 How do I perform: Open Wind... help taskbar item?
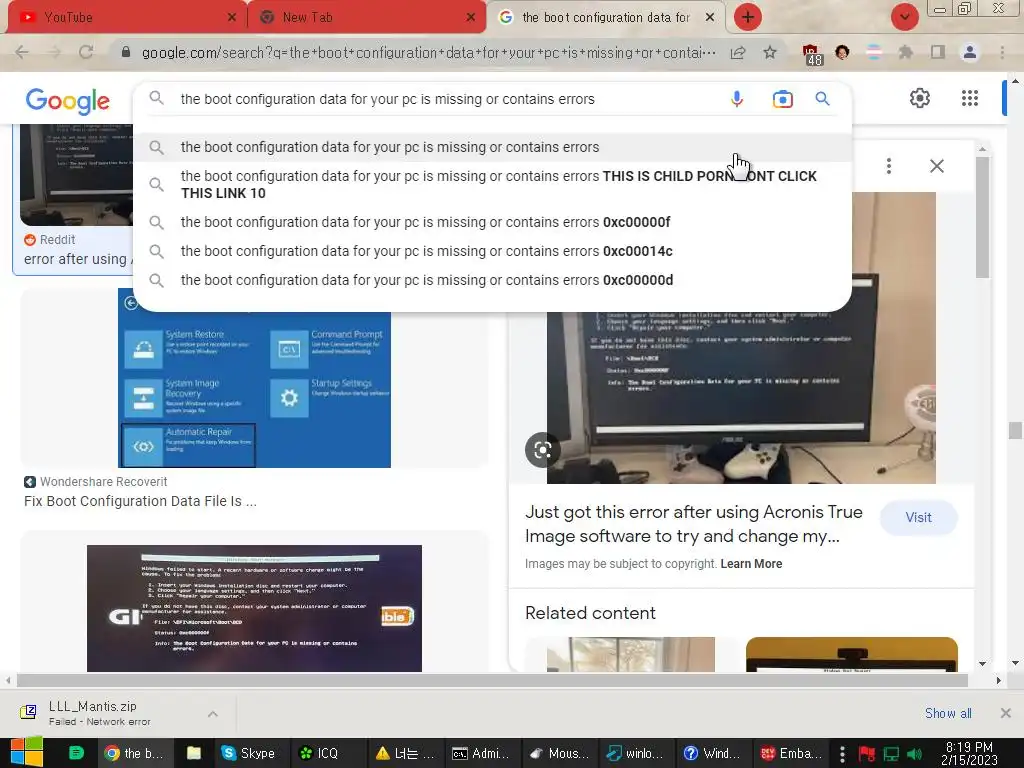[x=711, y=753]
